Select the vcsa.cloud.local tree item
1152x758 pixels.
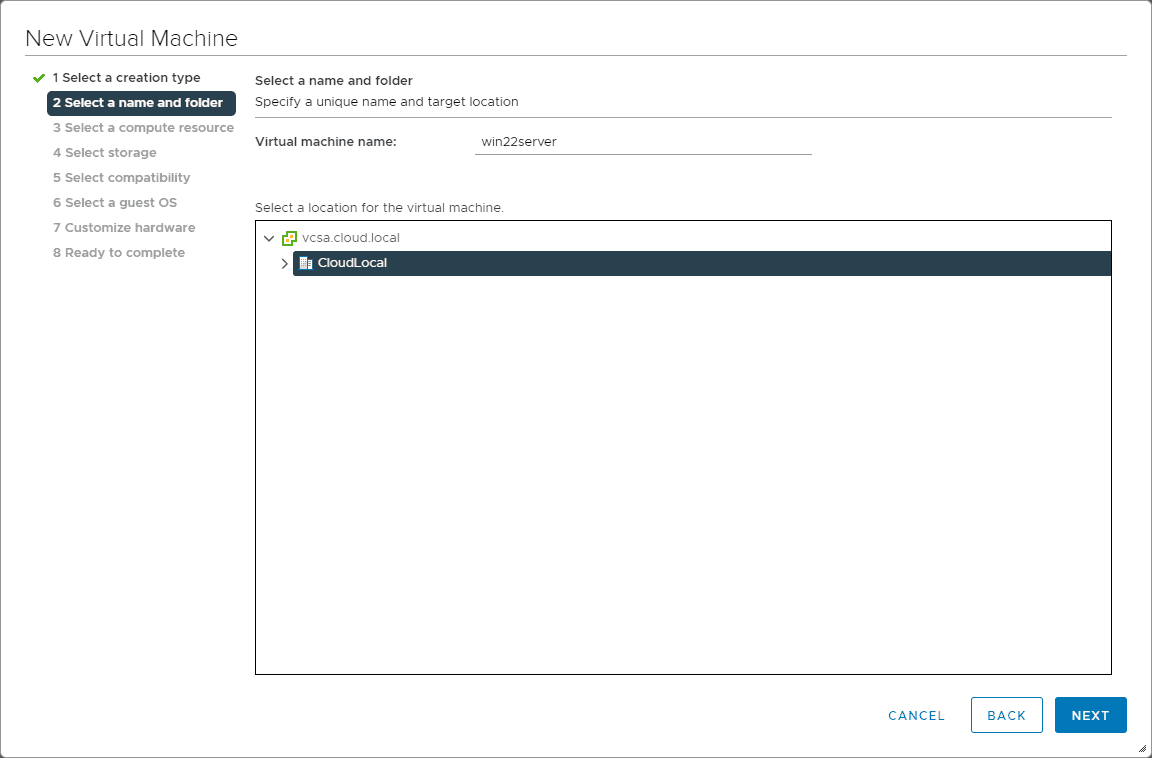pos(350,238)
